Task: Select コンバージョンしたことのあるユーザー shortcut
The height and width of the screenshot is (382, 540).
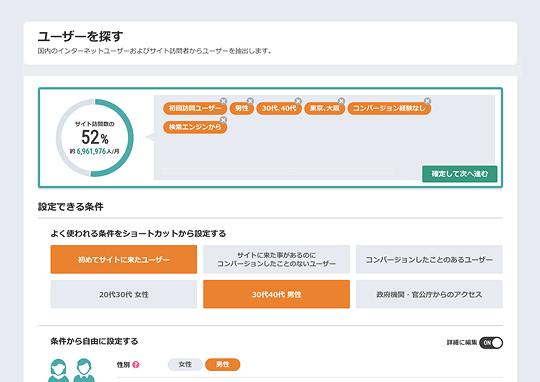Action: tap(429, 259)
